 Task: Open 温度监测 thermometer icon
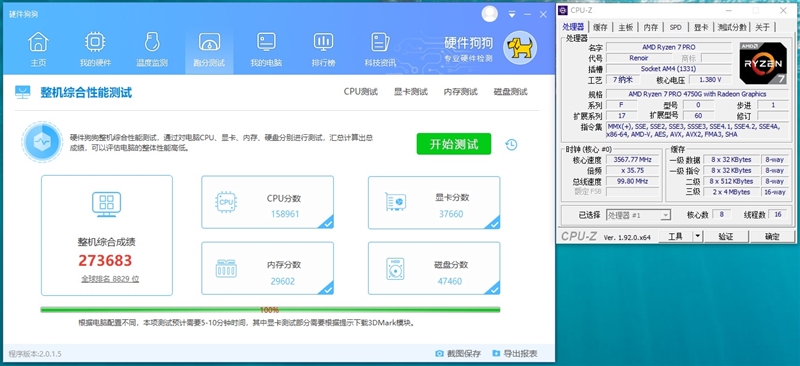(x=152, y=42)
